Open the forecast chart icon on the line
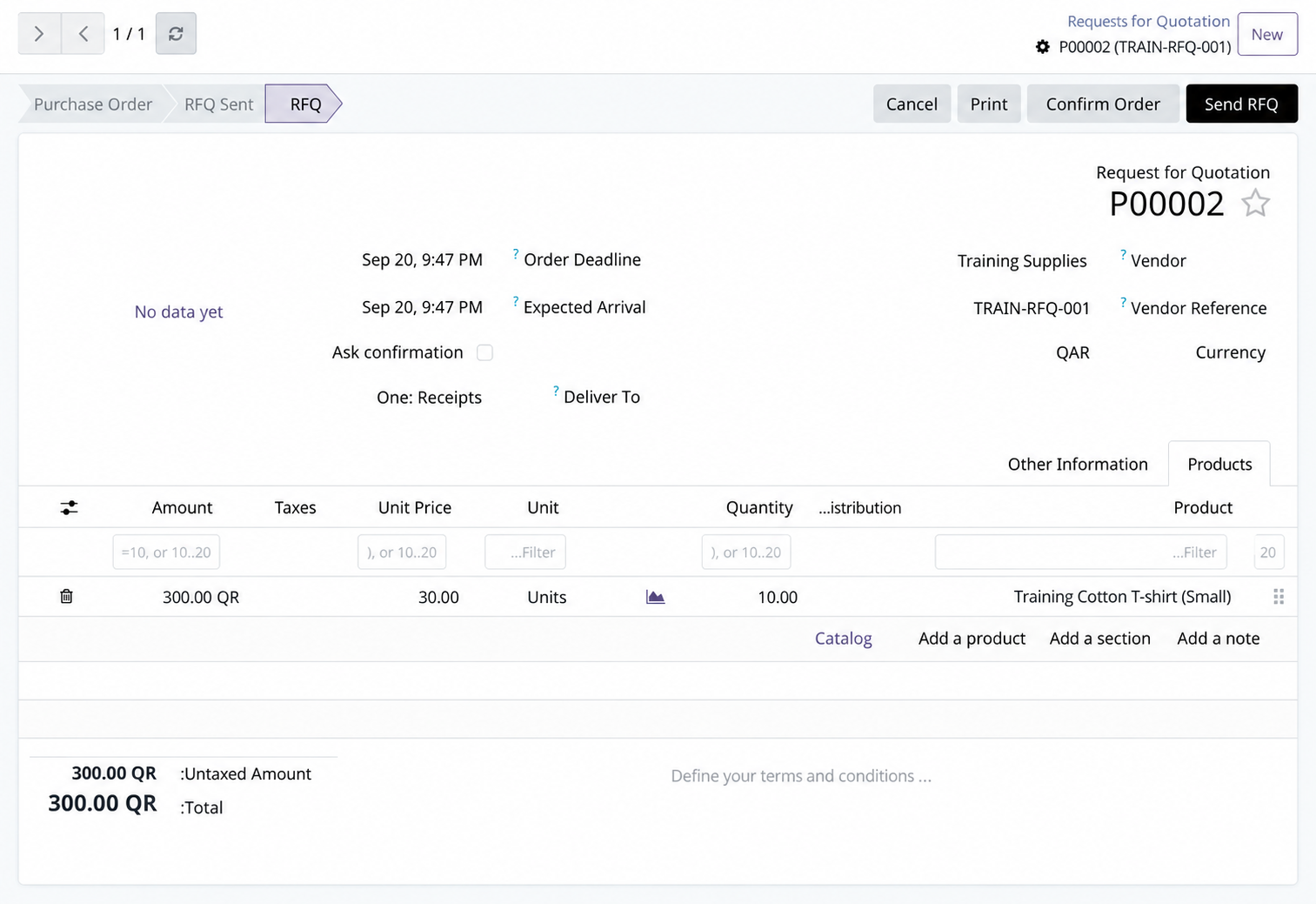Viewport: 1316px width, 904px height. point(655,597)
